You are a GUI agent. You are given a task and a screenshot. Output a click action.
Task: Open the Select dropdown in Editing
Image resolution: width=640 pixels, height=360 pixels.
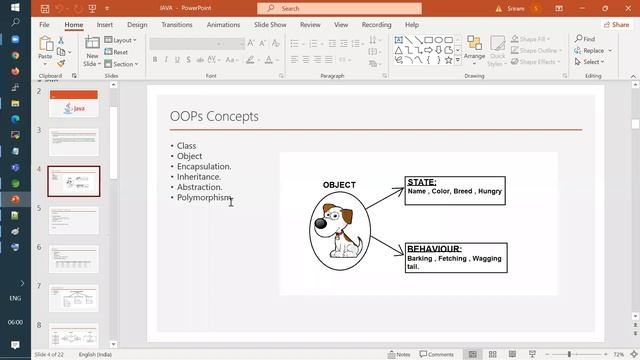tap(589, 62)
